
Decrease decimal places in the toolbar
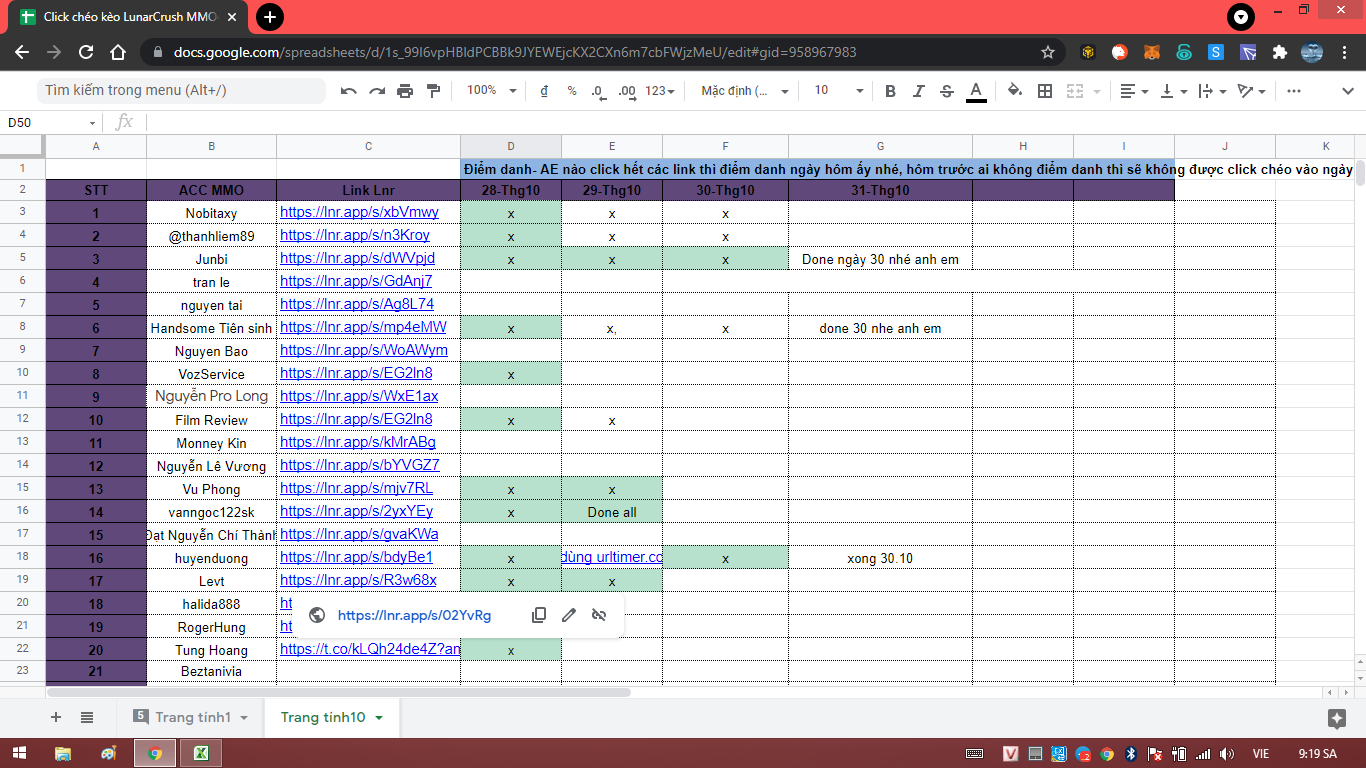pos(598,91)
